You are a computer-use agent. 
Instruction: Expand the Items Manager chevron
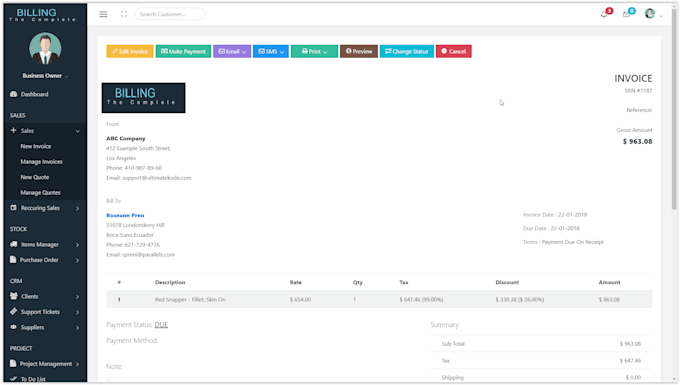(x=78, y=245)
